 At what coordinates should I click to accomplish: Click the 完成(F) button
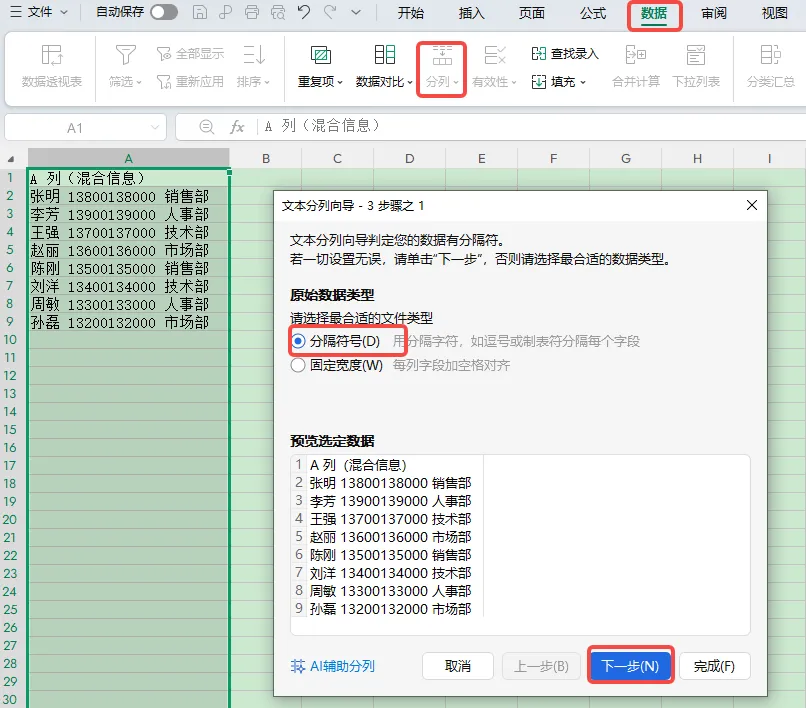click(715, 666)
